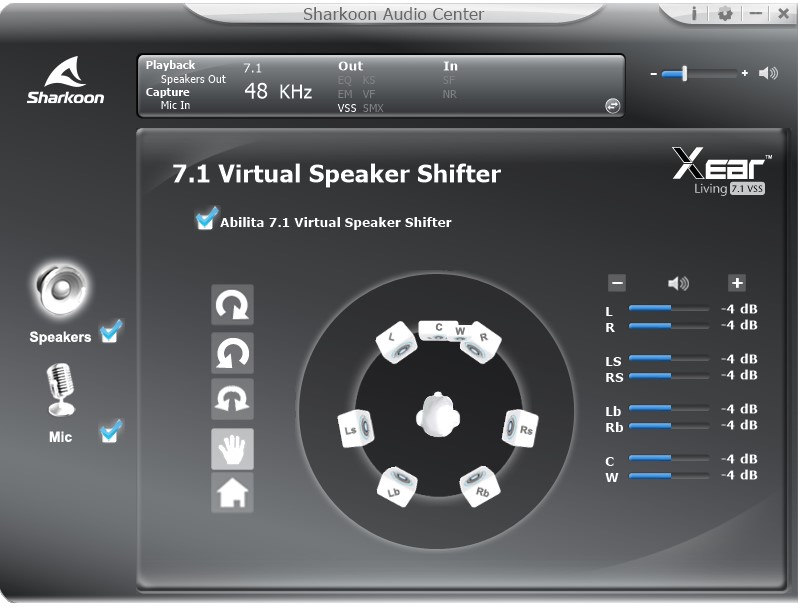The width and height of the screenshot is (798, 606).
Task: Click VF indicator in Out section
Action: point(368,94)
